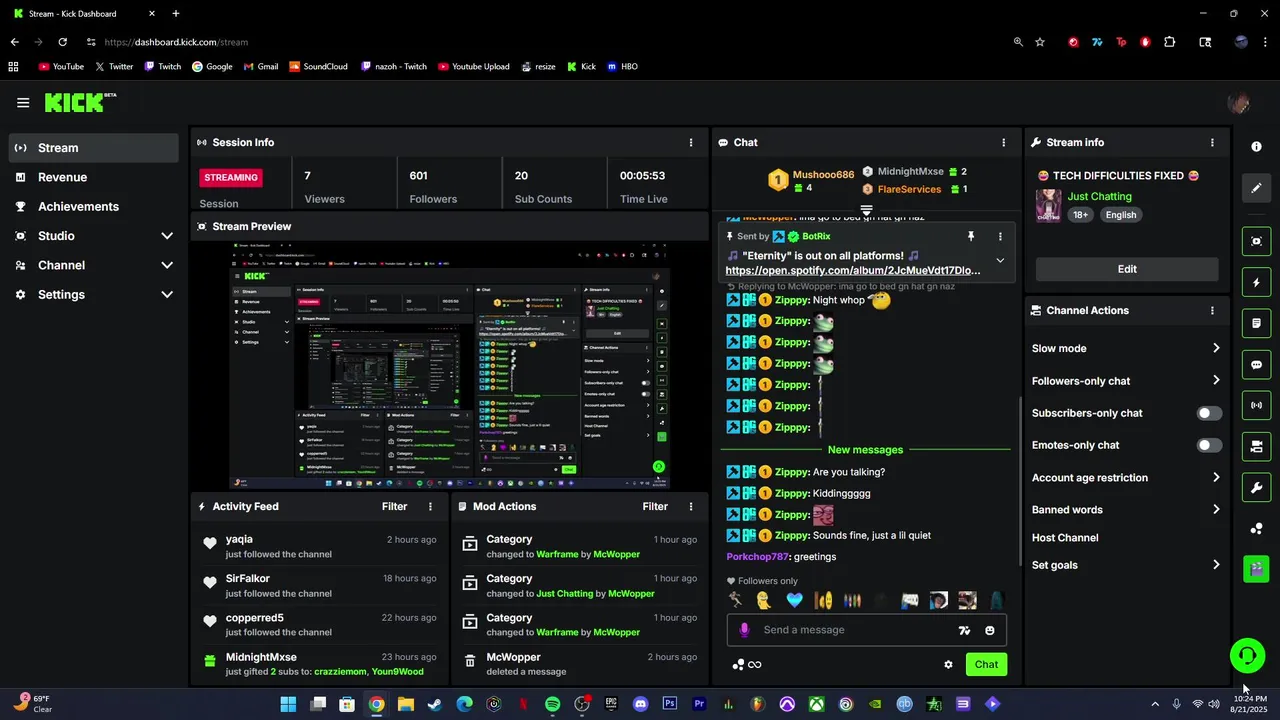Click Host Channel action
The image size is (1280, 720).
point(1065,537)
